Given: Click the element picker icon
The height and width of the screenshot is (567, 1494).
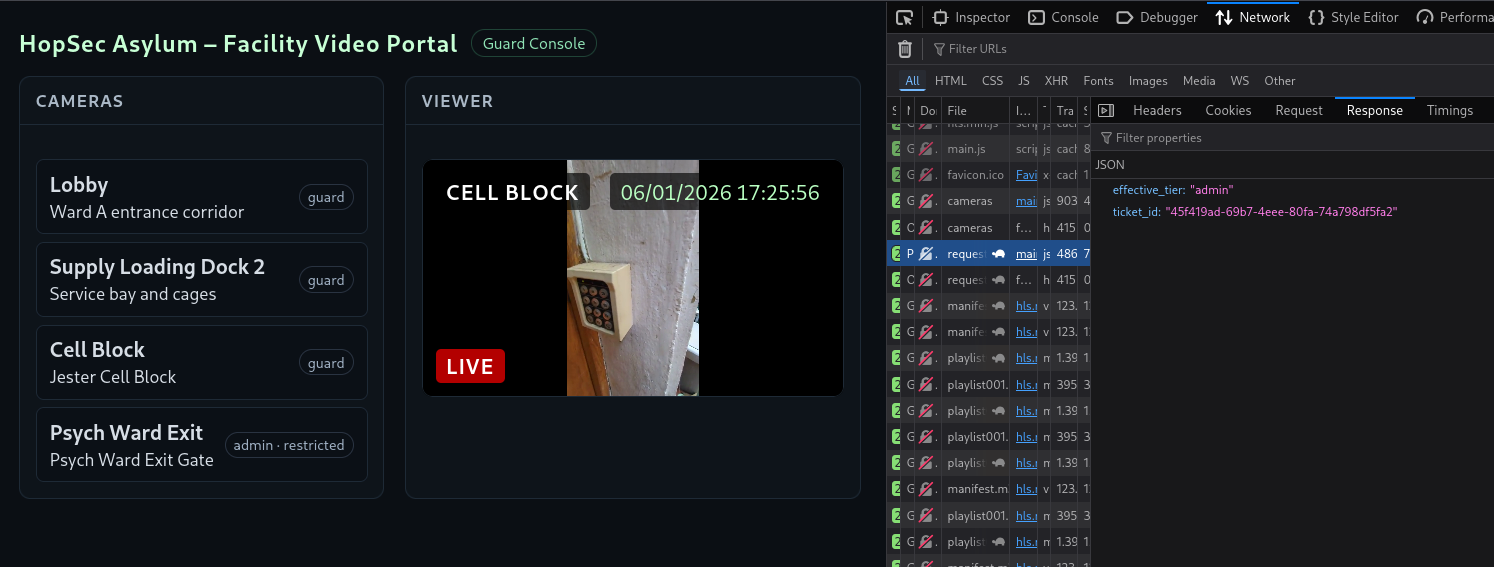Looking at the screenshot, I should pos(904,17).
